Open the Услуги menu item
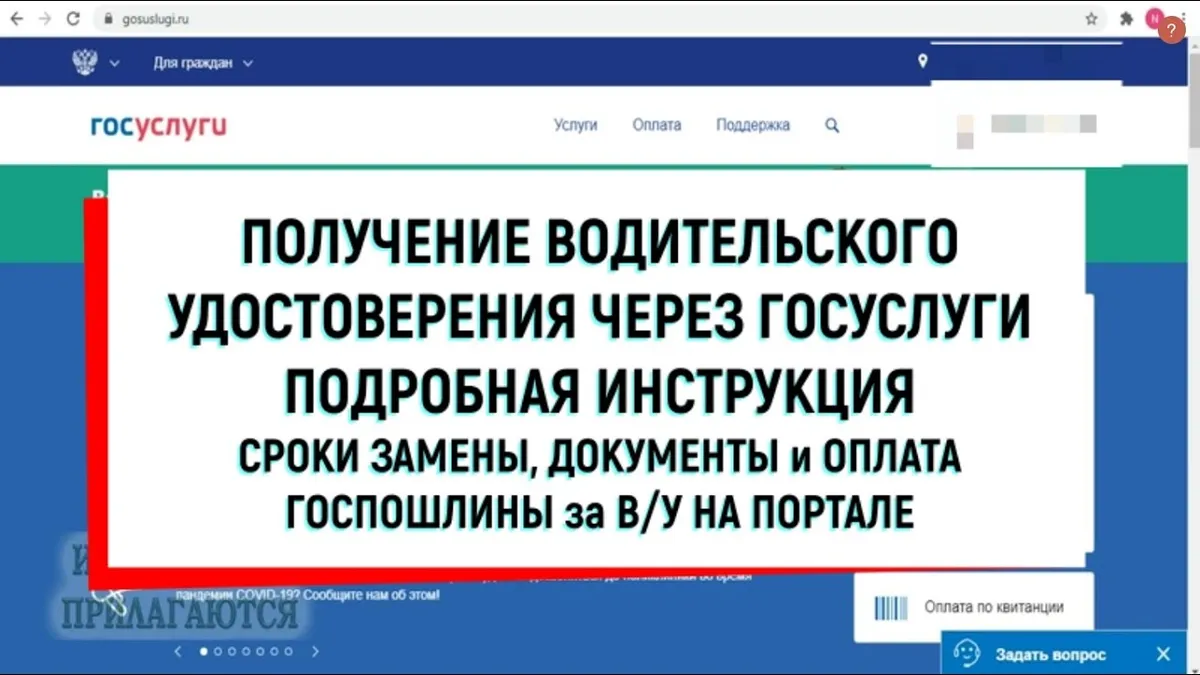This screenshot has width=1200, height=675. [575, 125]
